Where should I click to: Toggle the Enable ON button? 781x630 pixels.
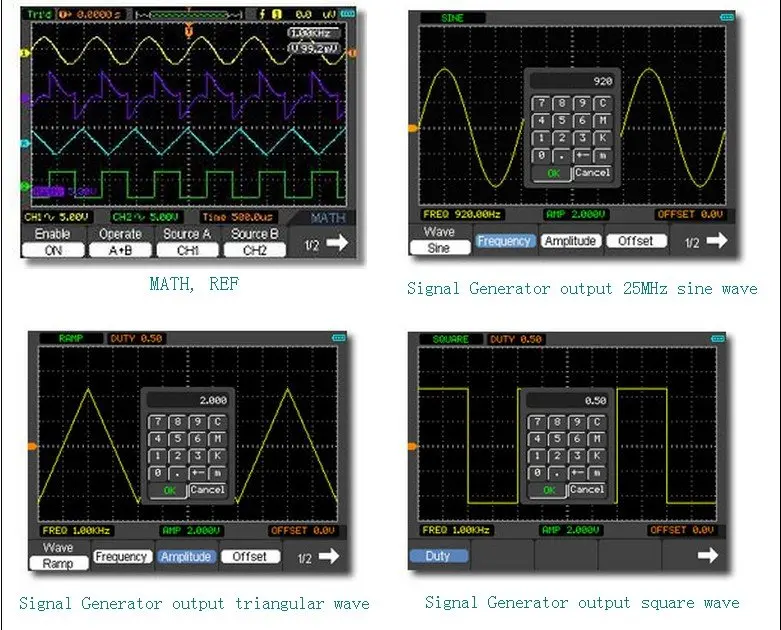(53, 250)
